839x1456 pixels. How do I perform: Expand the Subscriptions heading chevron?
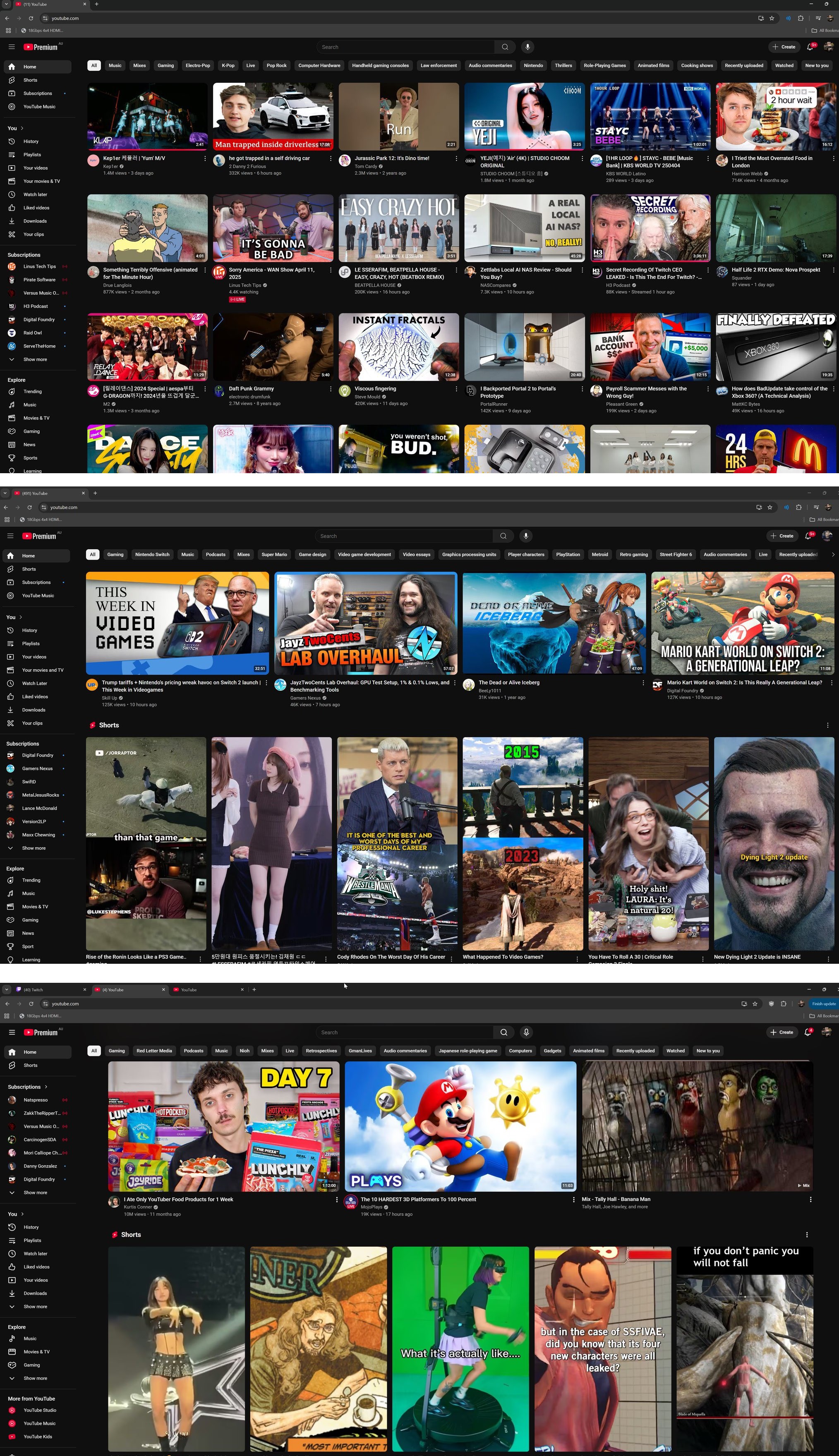(45, 1087)
